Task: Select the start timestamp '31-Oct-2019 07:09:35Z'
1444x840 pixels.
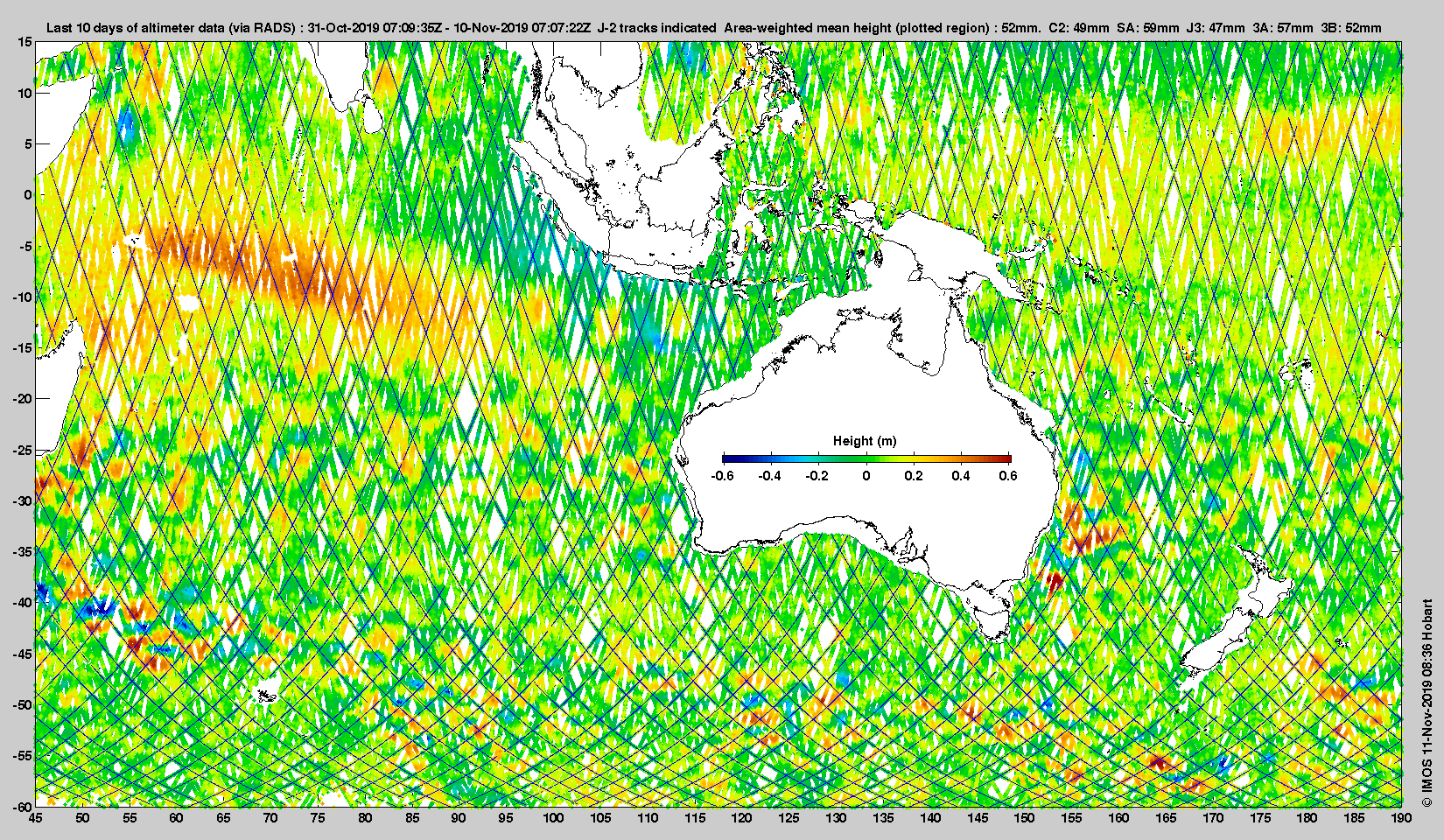Action: click(375, 28)
